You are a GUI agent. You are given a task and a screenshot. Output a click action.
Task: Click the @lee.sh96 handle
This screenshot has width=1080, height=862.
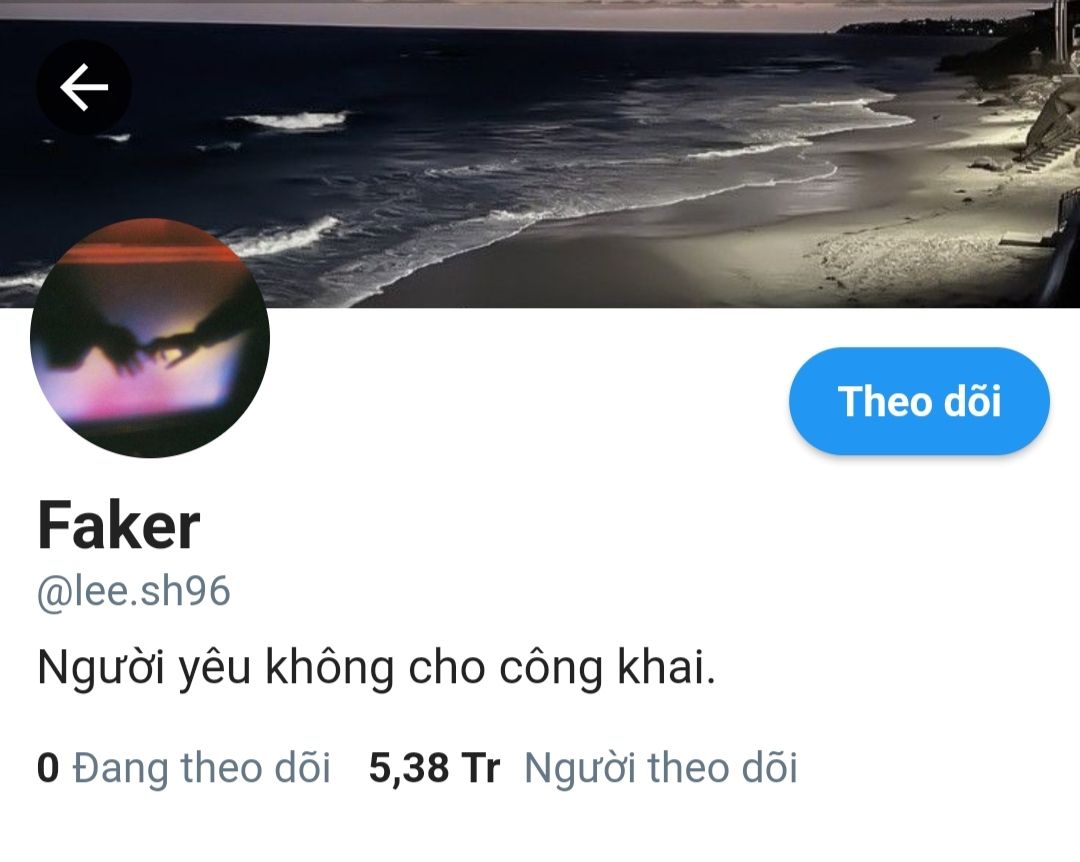pos(134,591)
